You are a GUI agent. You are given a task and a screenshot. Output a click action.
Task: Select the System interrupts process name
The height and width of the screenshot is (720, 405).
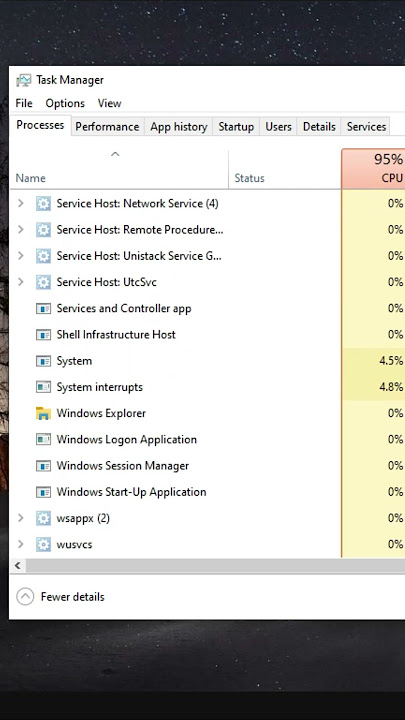tap(99, 387)
